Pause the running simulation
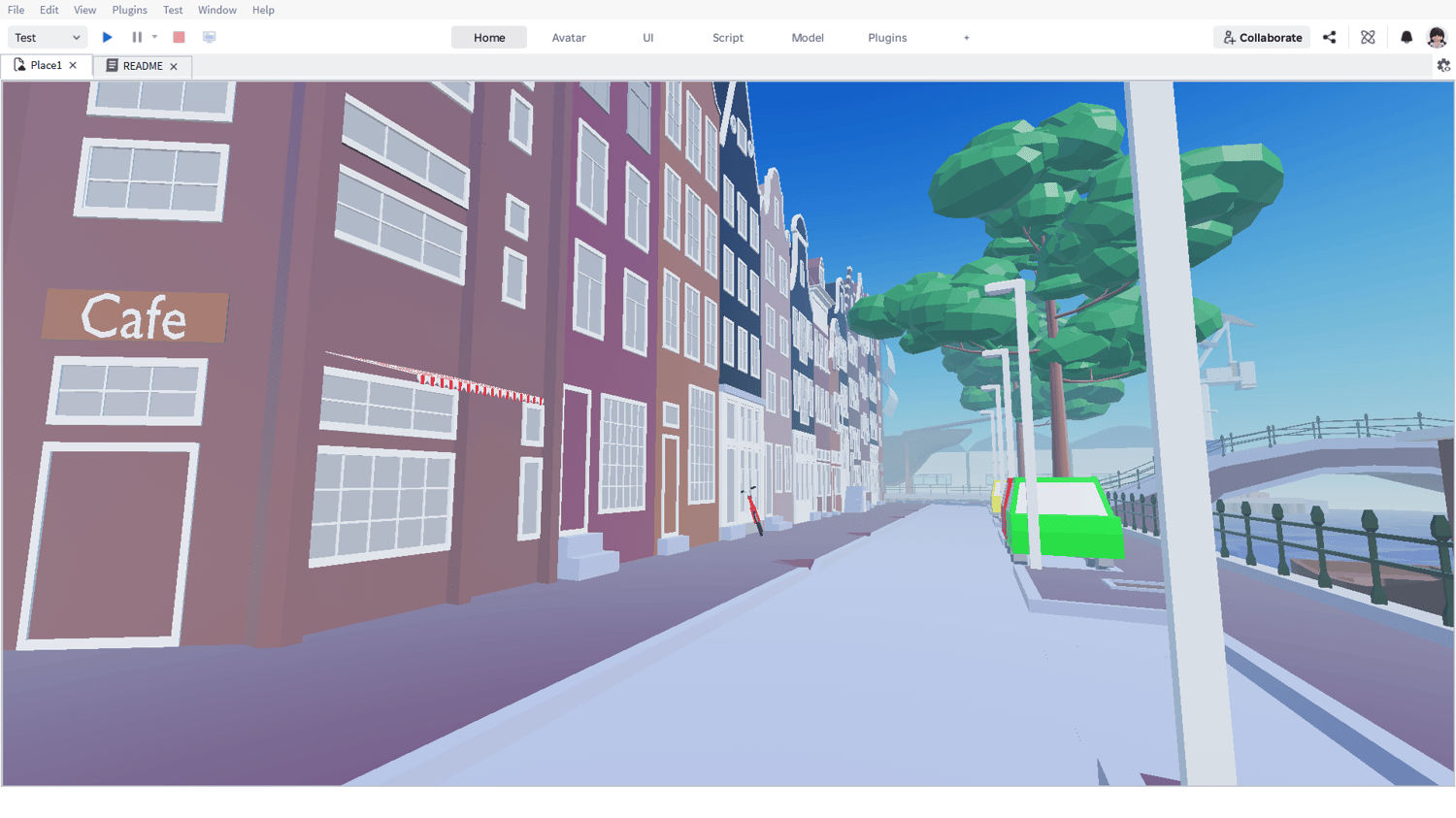The height and width of the screenshot is (818, 1456). pos(137,37)
